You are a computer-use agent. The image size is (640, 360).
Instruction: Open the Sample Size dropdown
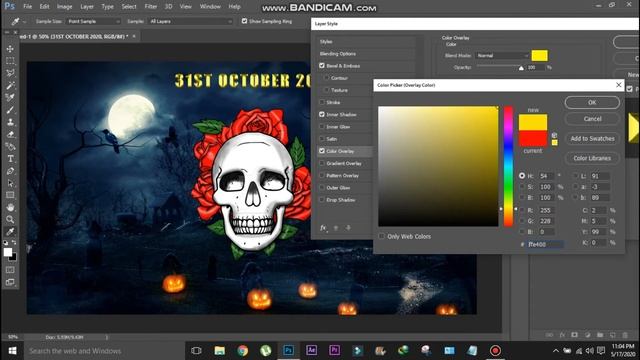click(x=93, y=21)
